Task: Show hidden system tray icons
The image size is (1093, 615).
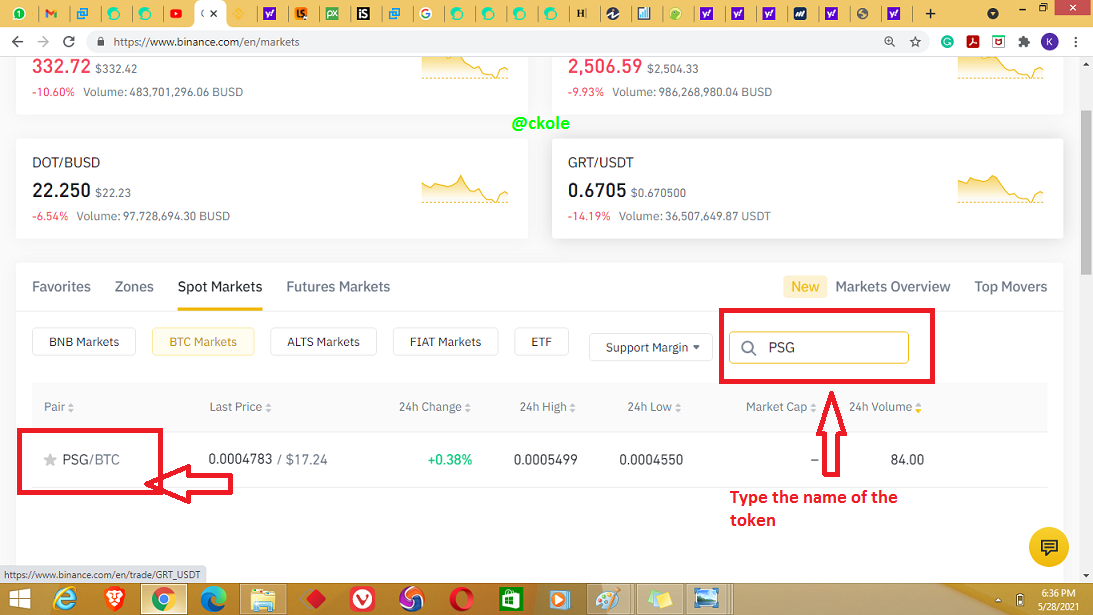Action: tap(998, 600)
